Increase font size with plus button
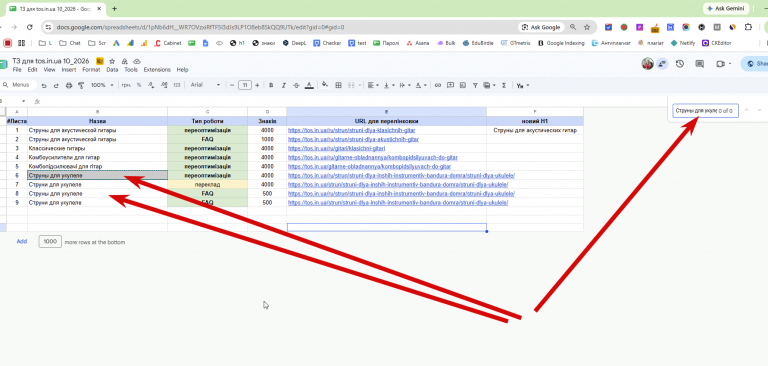This screenshot has height=366, width=768. 257,85
